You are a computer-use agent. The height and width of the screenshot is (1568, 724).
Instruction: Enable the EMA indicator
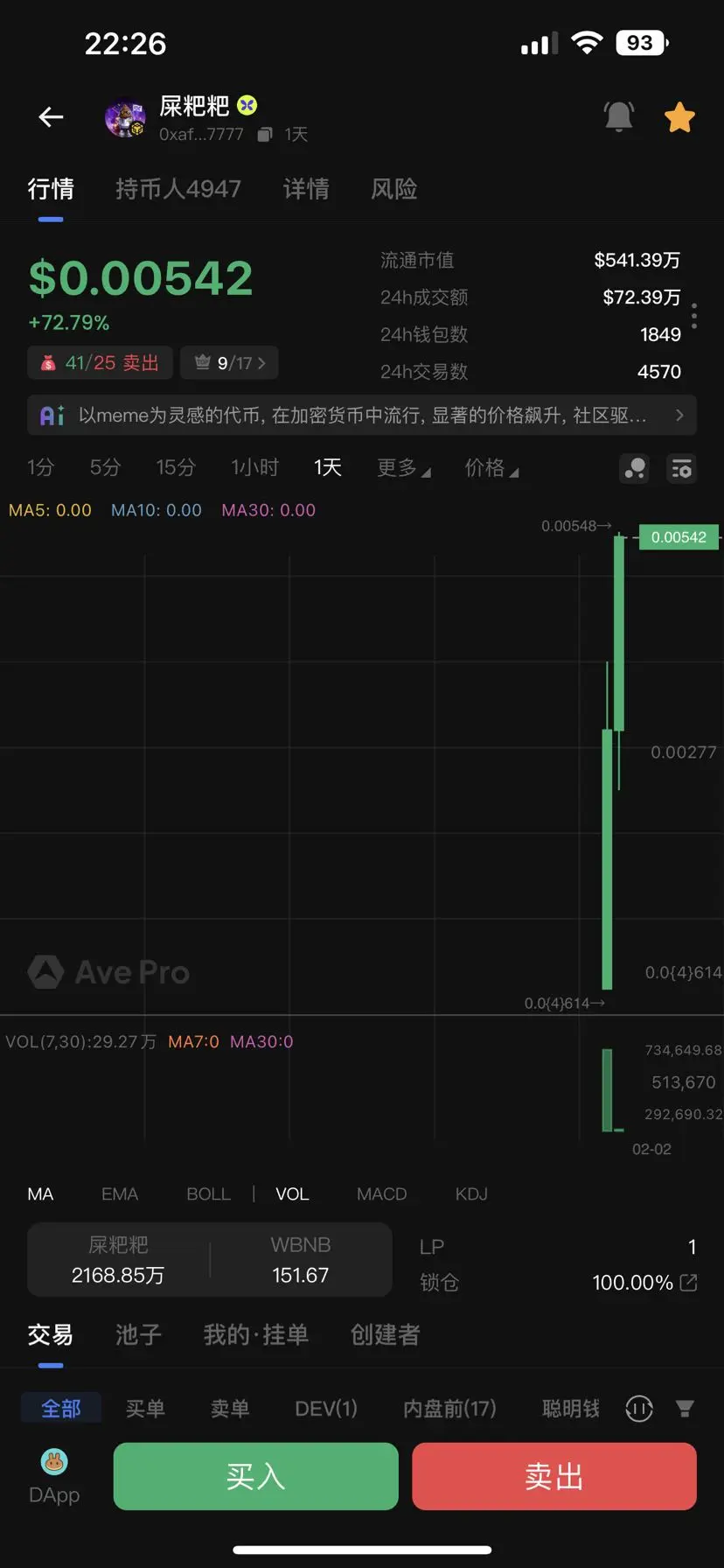pos(120,1194)
